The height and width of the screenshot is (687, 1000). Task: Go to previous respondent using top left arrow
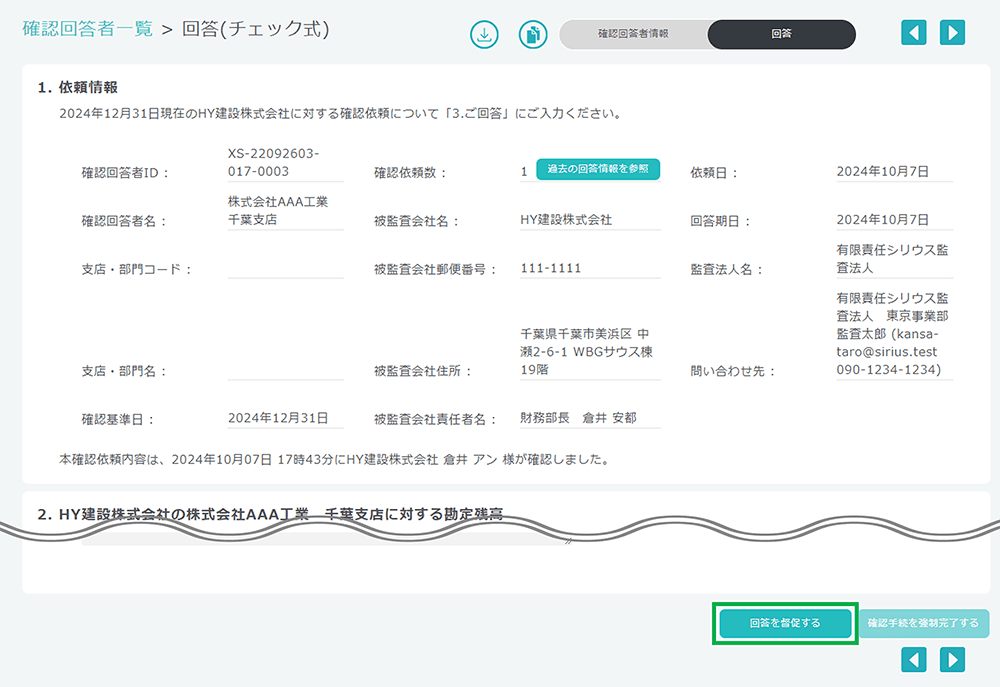pos(914,33)
